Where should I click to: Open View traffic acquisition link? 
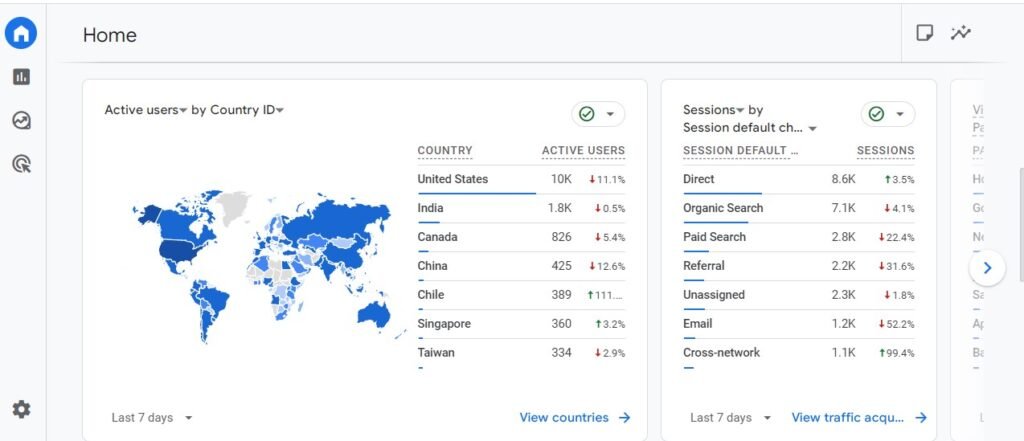[859, 417]
